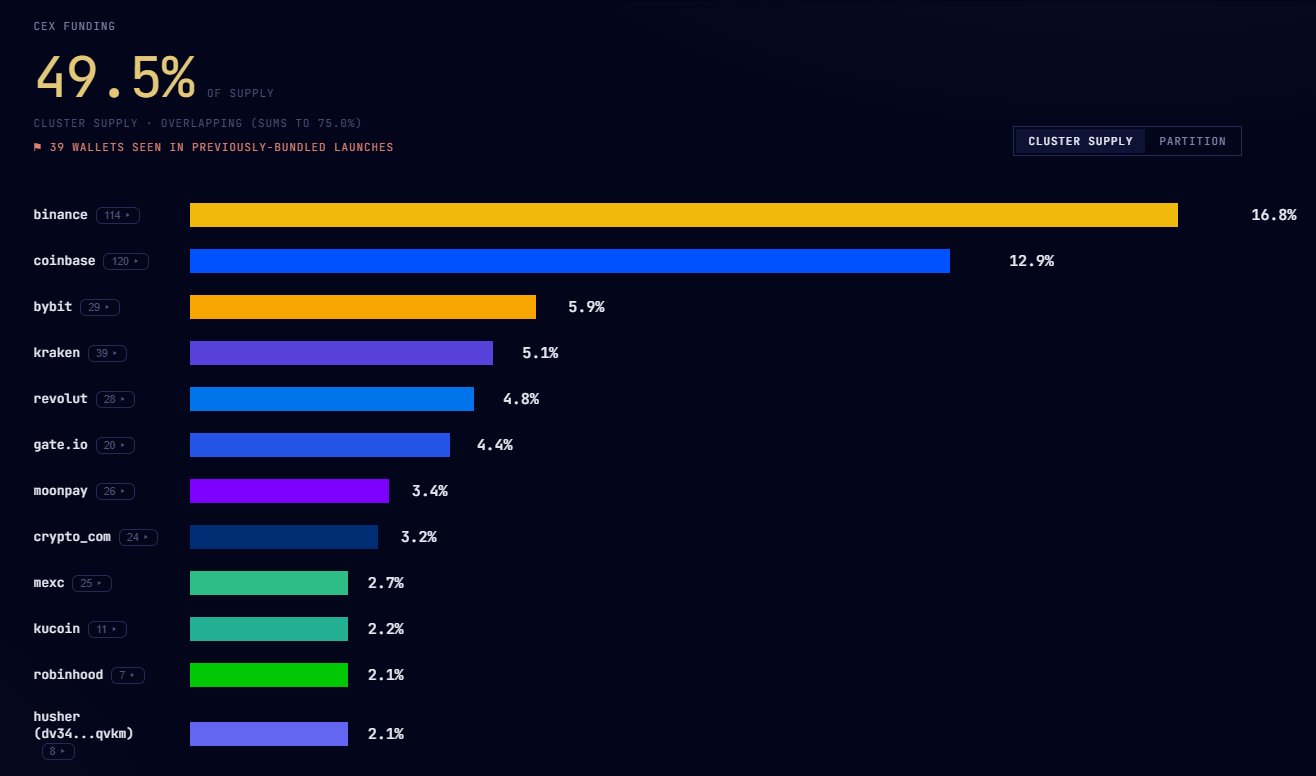
Task: Select the "bybit" row label
Action: 53,307
